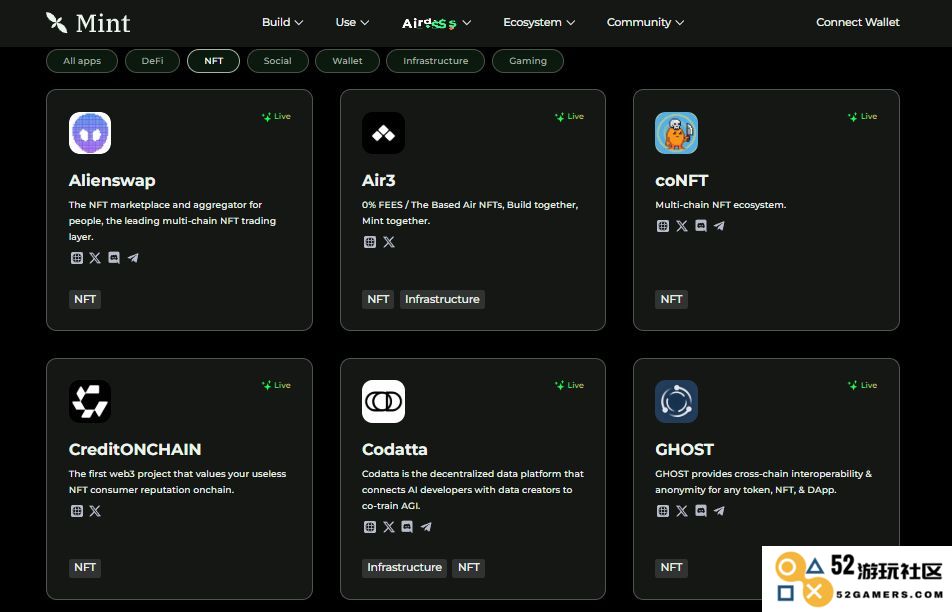Open the GHOST card title

tap(684, 449)
